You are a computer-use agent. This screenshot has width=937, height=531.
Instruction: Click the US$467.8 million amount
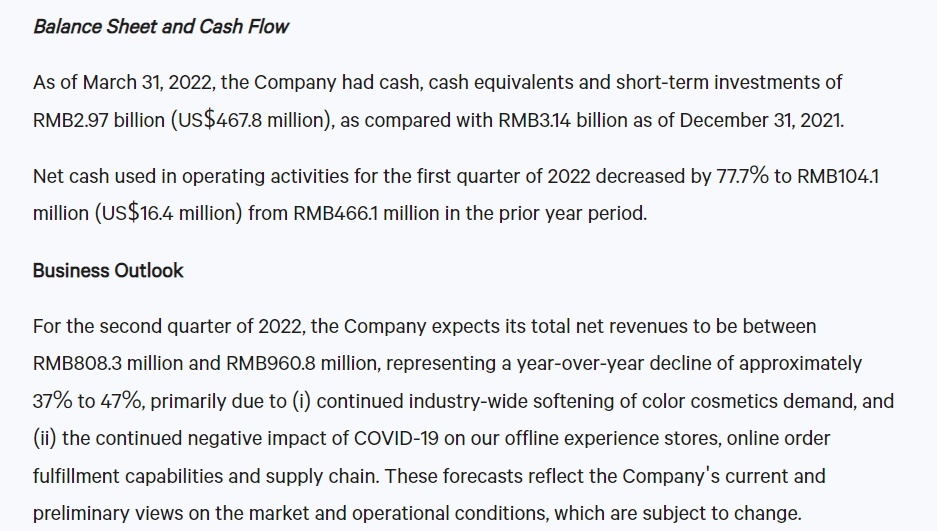[x=251, y=120]
